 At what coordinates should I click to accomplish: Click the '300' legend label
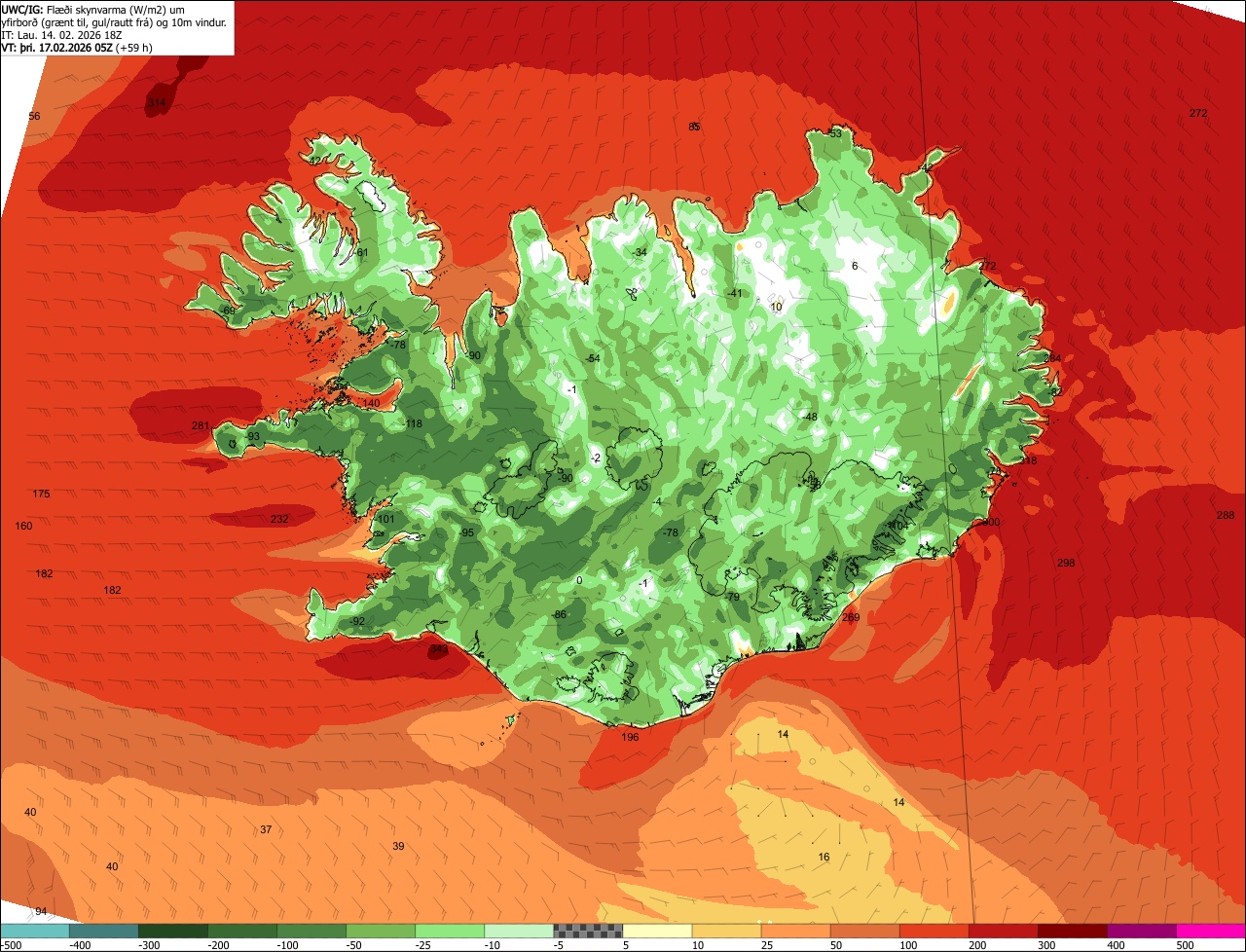(x=1048, y=944)
